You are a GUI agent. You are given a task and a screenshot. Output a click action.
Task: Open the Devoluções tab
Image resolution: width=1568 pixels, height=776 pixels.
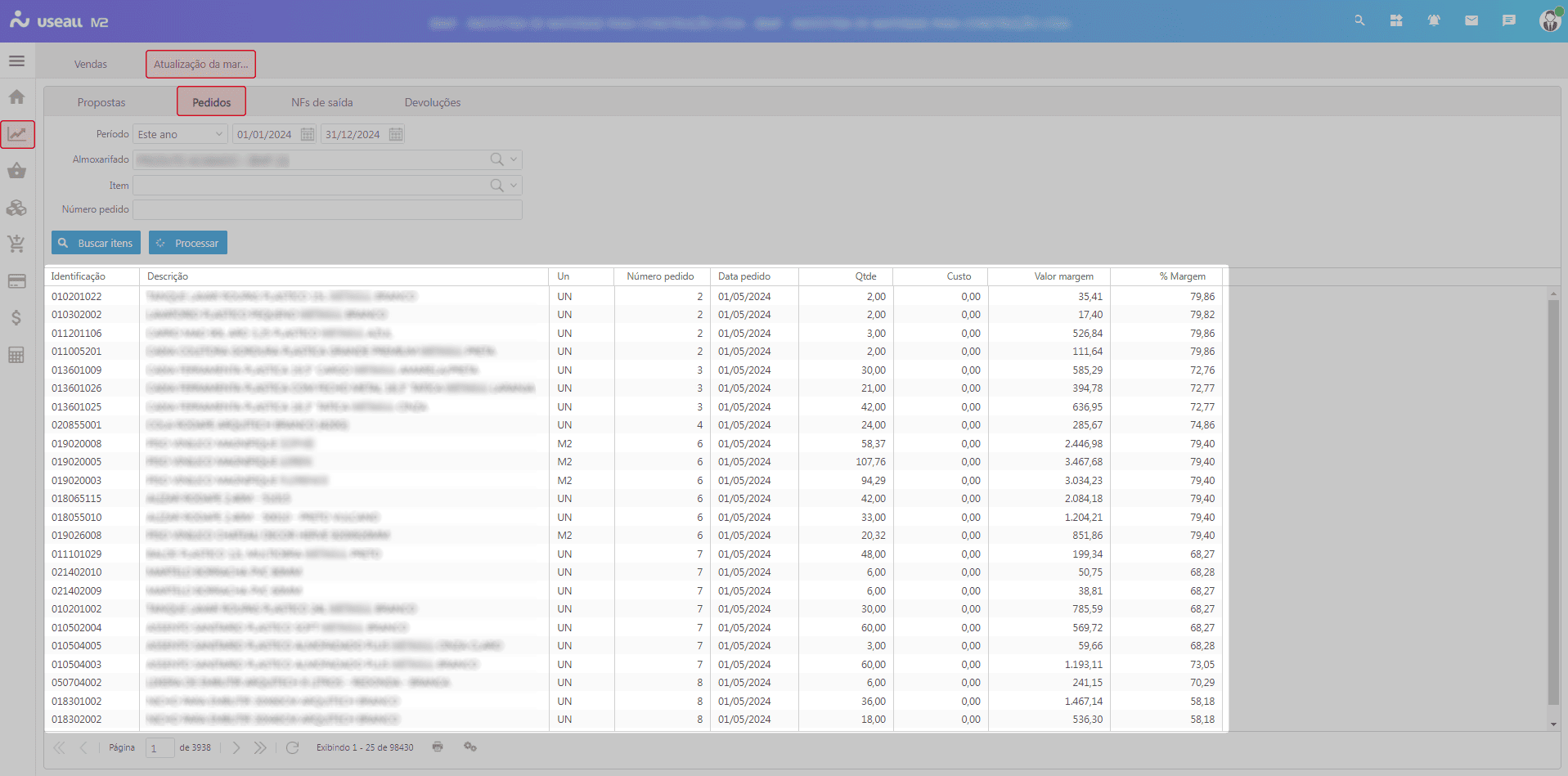coord(432,102)
